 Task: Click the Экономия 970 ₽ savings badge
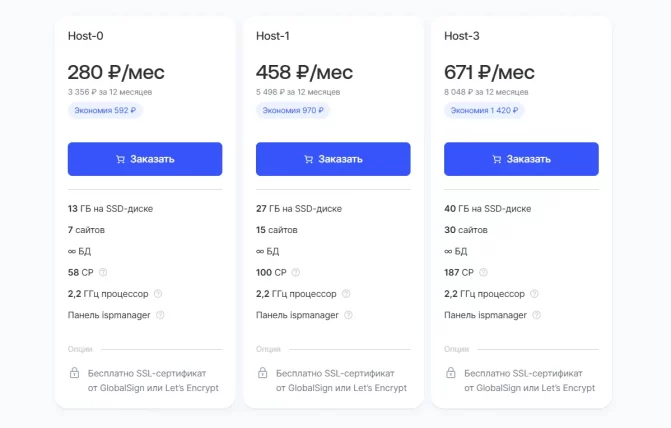(x=293, y=110)
